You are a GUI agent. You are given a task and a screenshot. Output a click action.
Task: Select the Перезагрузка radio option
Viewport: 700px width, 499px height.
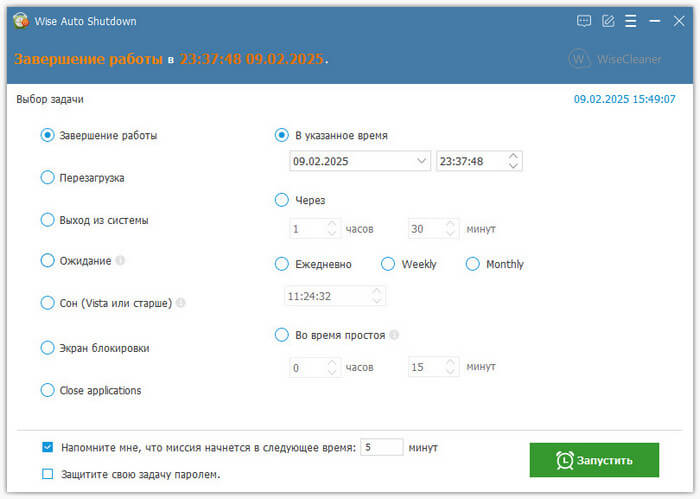47,177
